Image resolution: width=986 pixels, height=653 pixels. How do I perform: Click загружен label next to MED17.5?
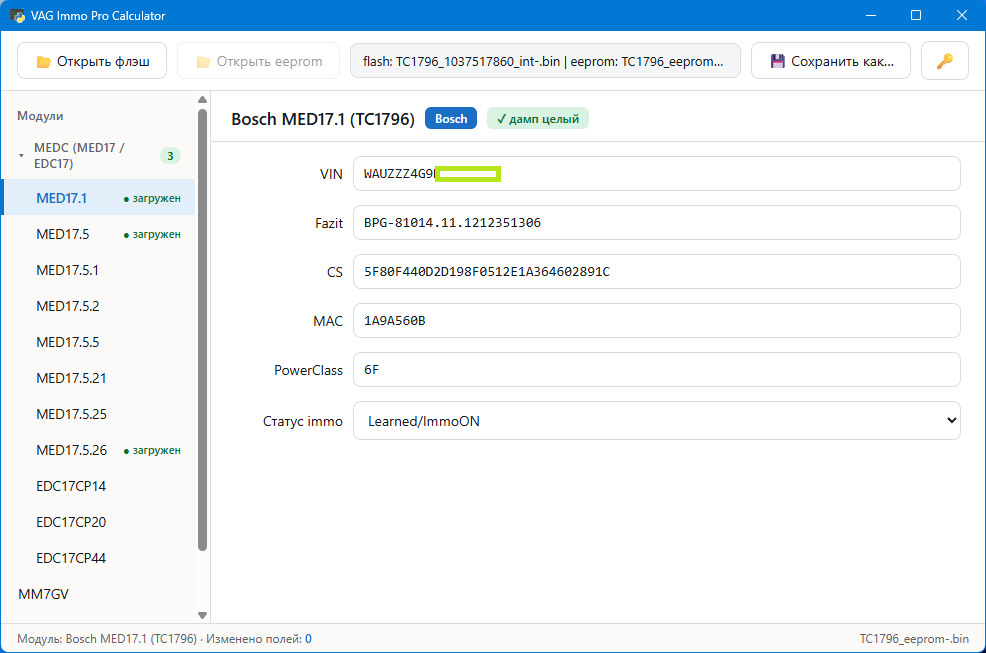[x=152, y=235]
